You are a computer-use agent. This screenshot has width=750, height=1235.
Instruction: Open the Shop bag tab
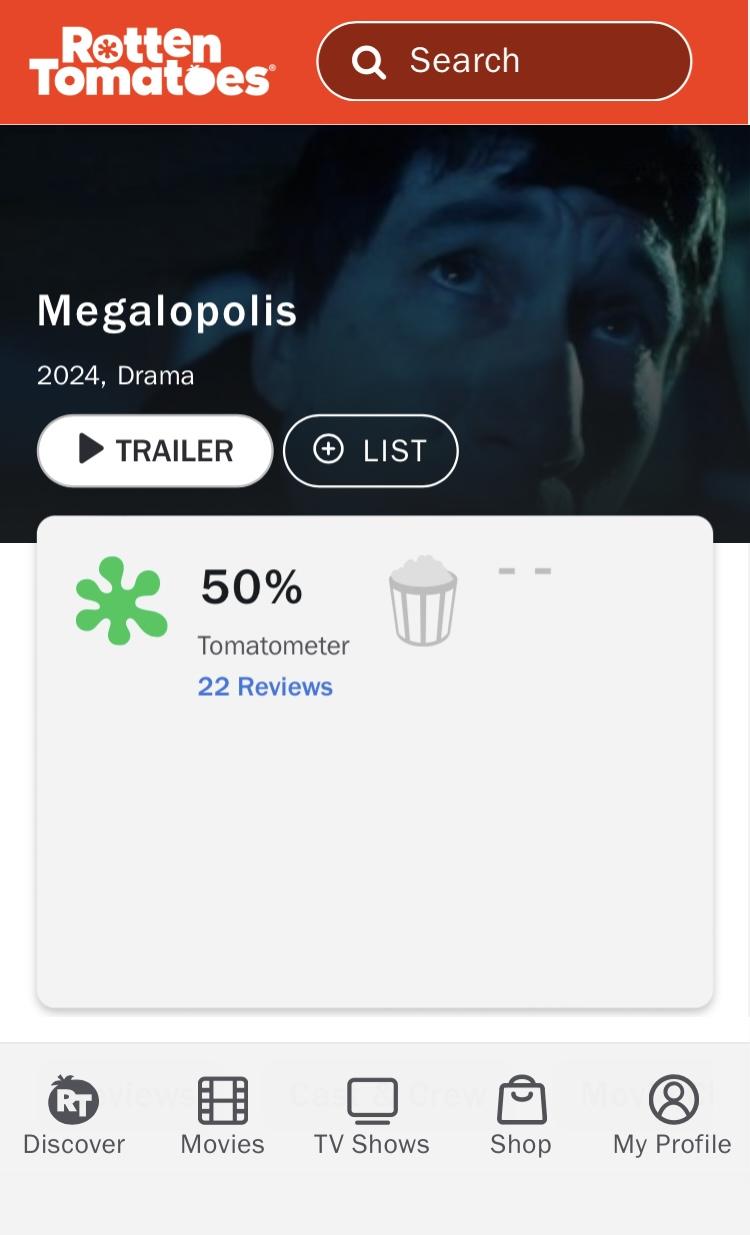(x=521, y=1116)
